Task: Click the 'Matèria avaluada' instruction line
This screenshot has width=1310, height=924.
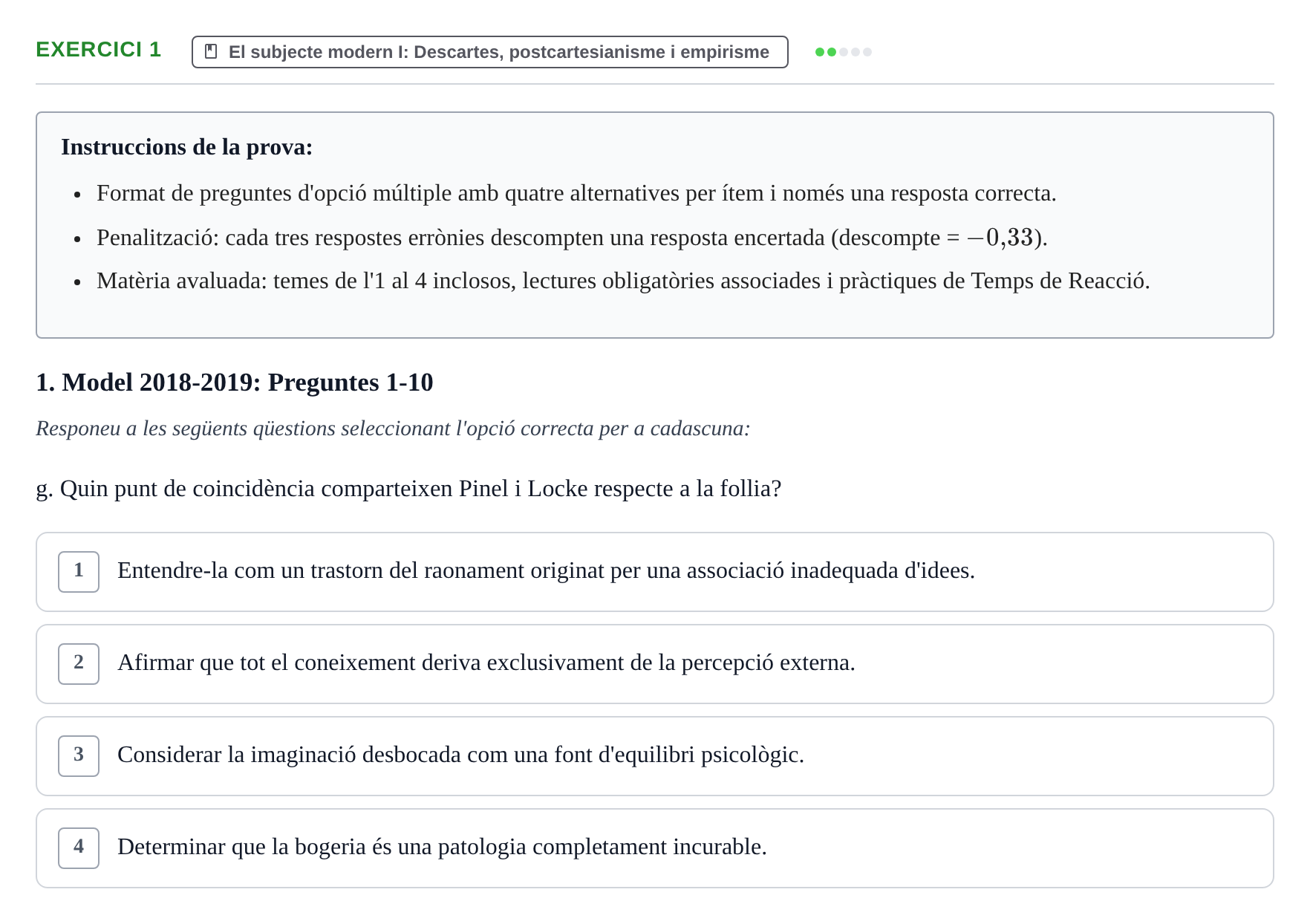Action: pos(623,282)
